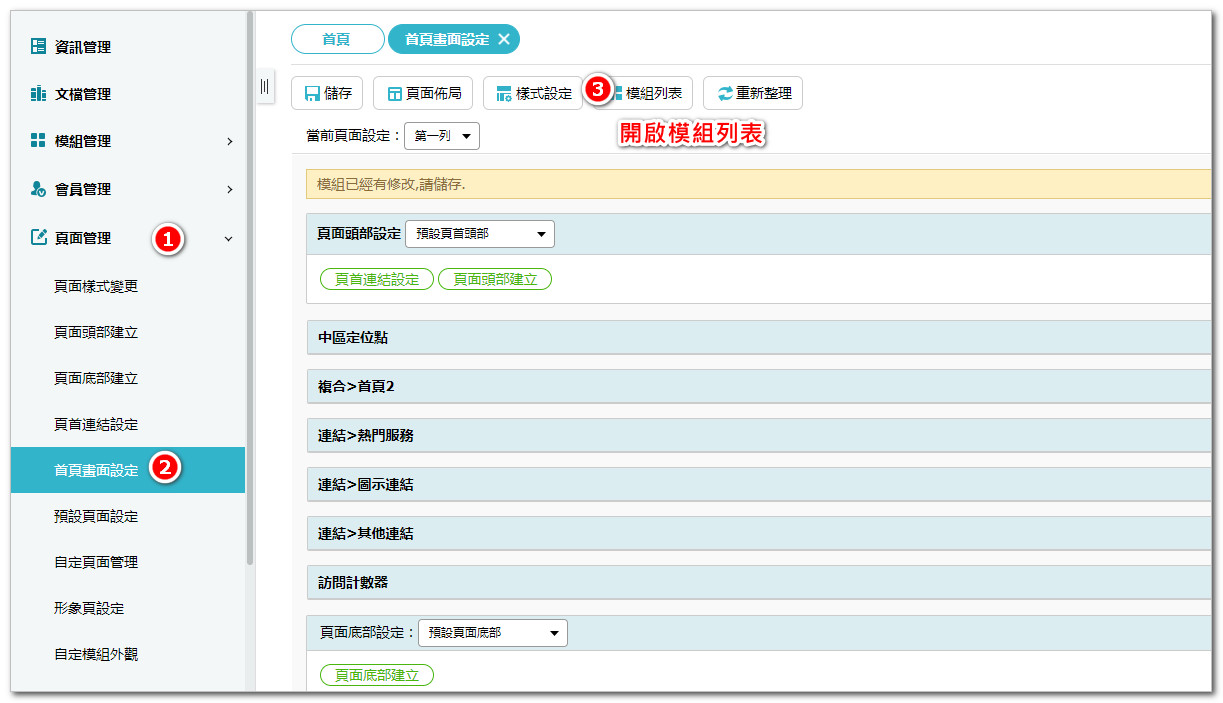The image size is (1223, 703).
Task: Refresh using 重新整理 button
Action: click(753, 93)
